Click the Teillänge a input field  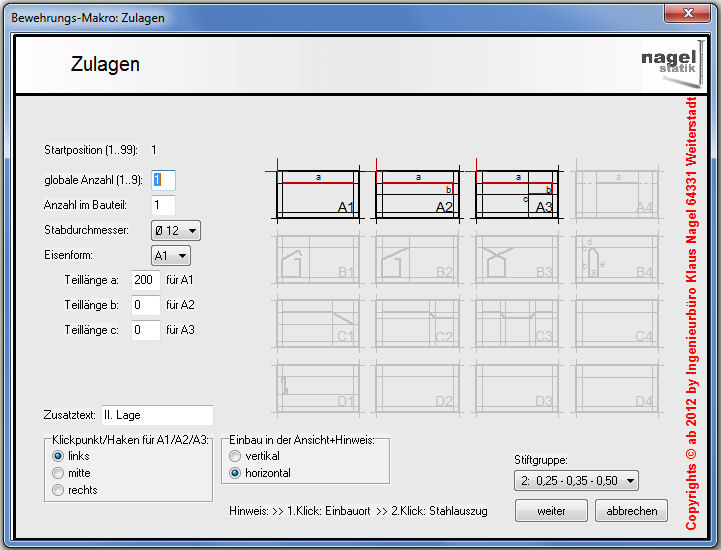[x=146, y=280]
